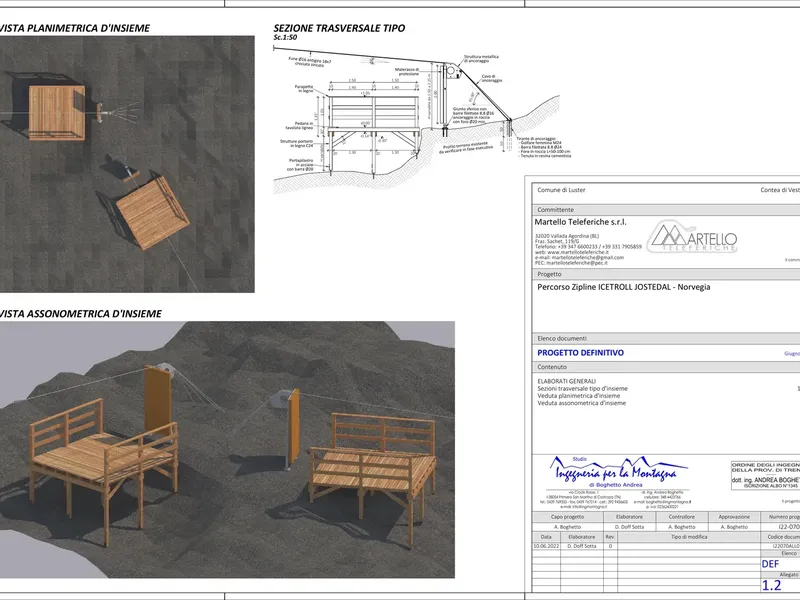This screenshot has height=600, width=800.
Task: Click 'Percorso Zipline ICETROLL JOSTEDAL - Norvegia' title
Action: pyautogui.click(x=623, y=287)
